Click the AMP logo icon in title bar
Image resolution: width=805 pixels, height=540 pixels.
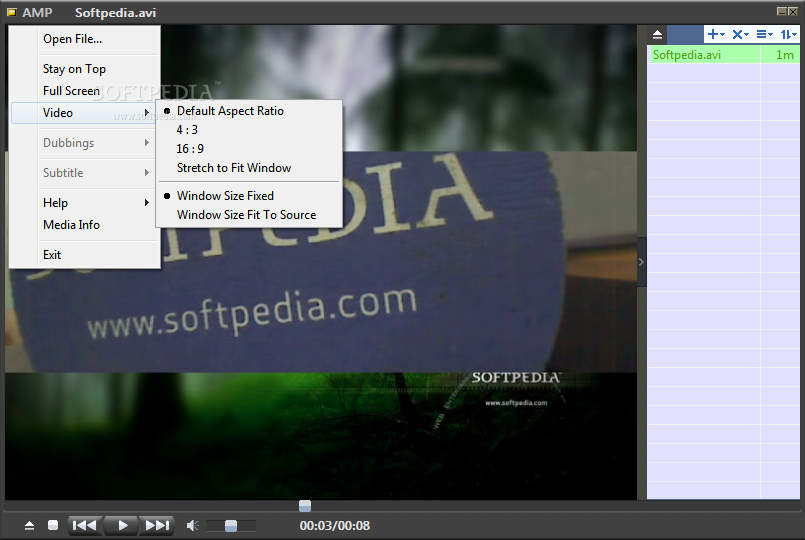11,12
